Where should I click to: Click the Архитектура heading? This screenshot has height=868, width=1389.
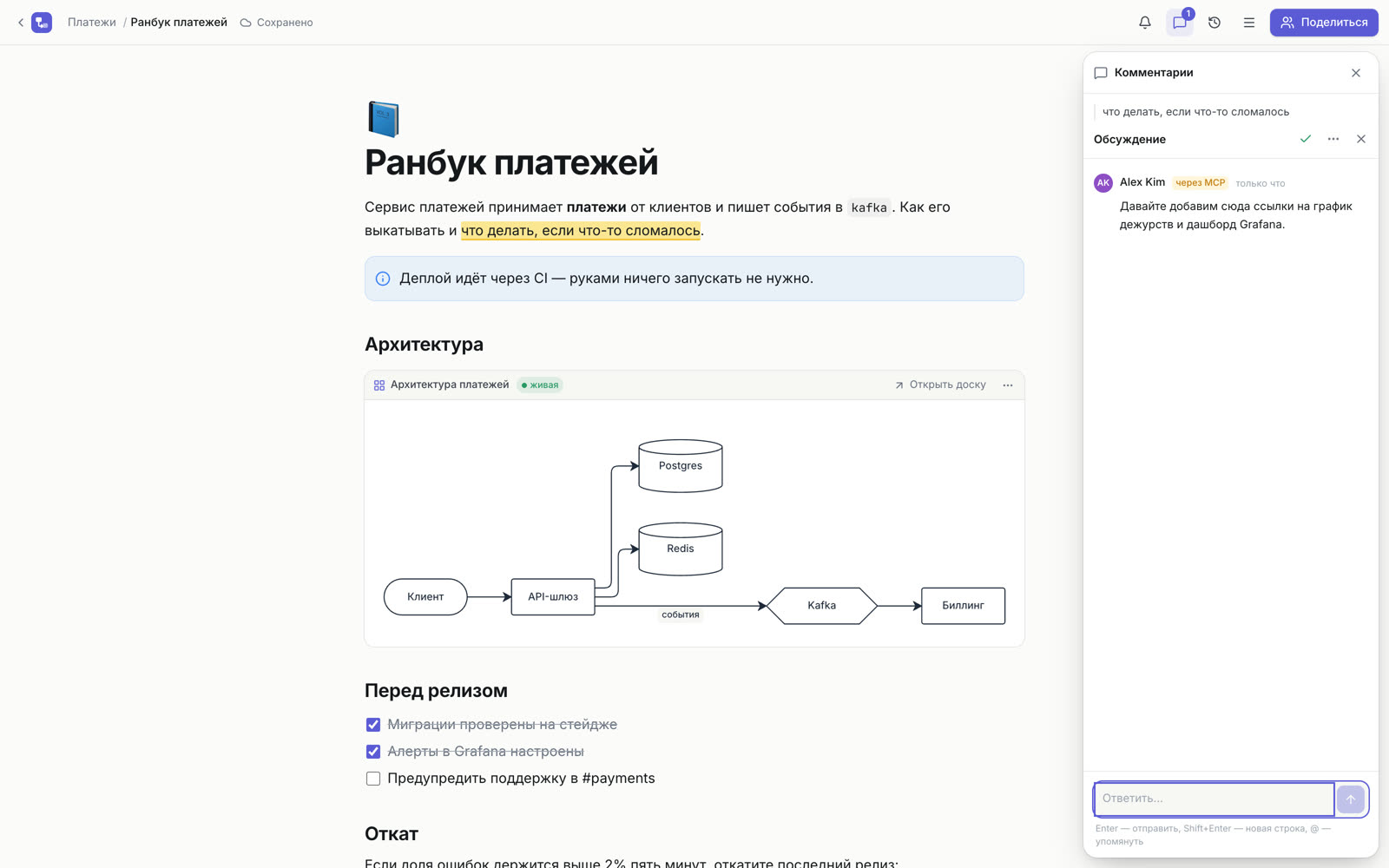pos(424,345)
